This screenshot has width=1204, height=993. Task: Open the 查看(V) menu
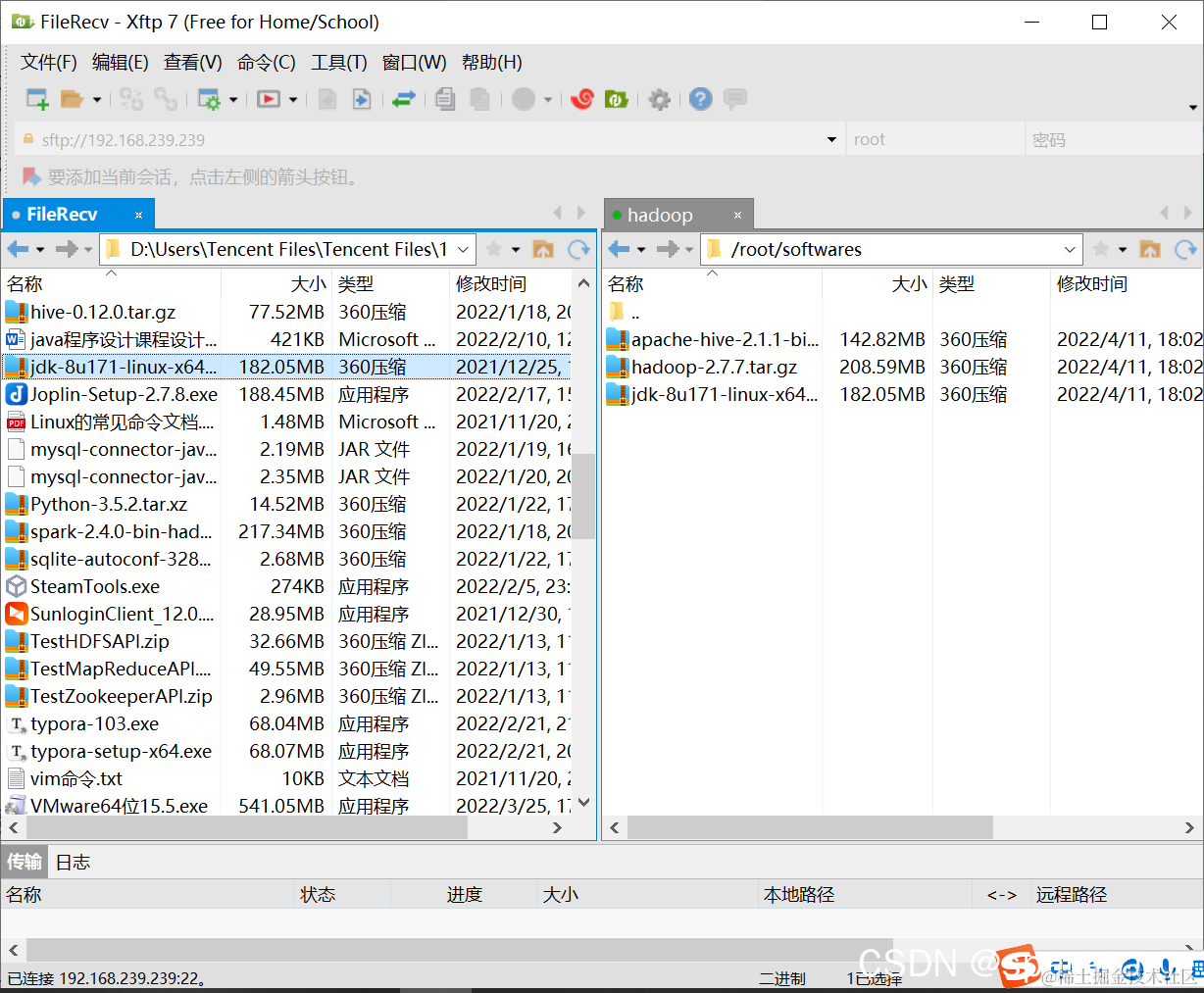coord(193,62)
